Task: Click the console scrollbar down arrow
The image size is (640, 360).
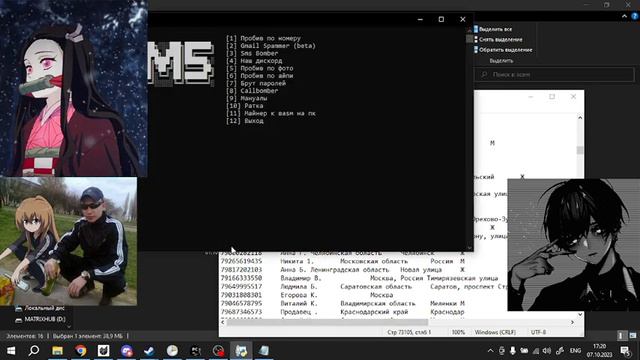Action: point(469,248)
